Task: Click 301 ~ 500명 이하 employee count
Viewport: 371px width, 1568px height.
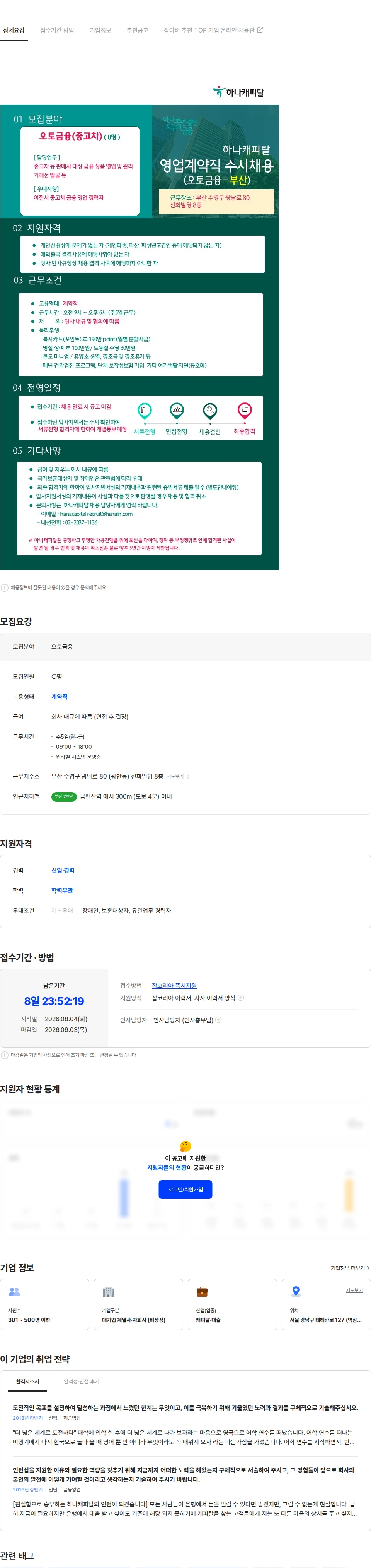Action: pyautogui.click(x=29, y=1320)
